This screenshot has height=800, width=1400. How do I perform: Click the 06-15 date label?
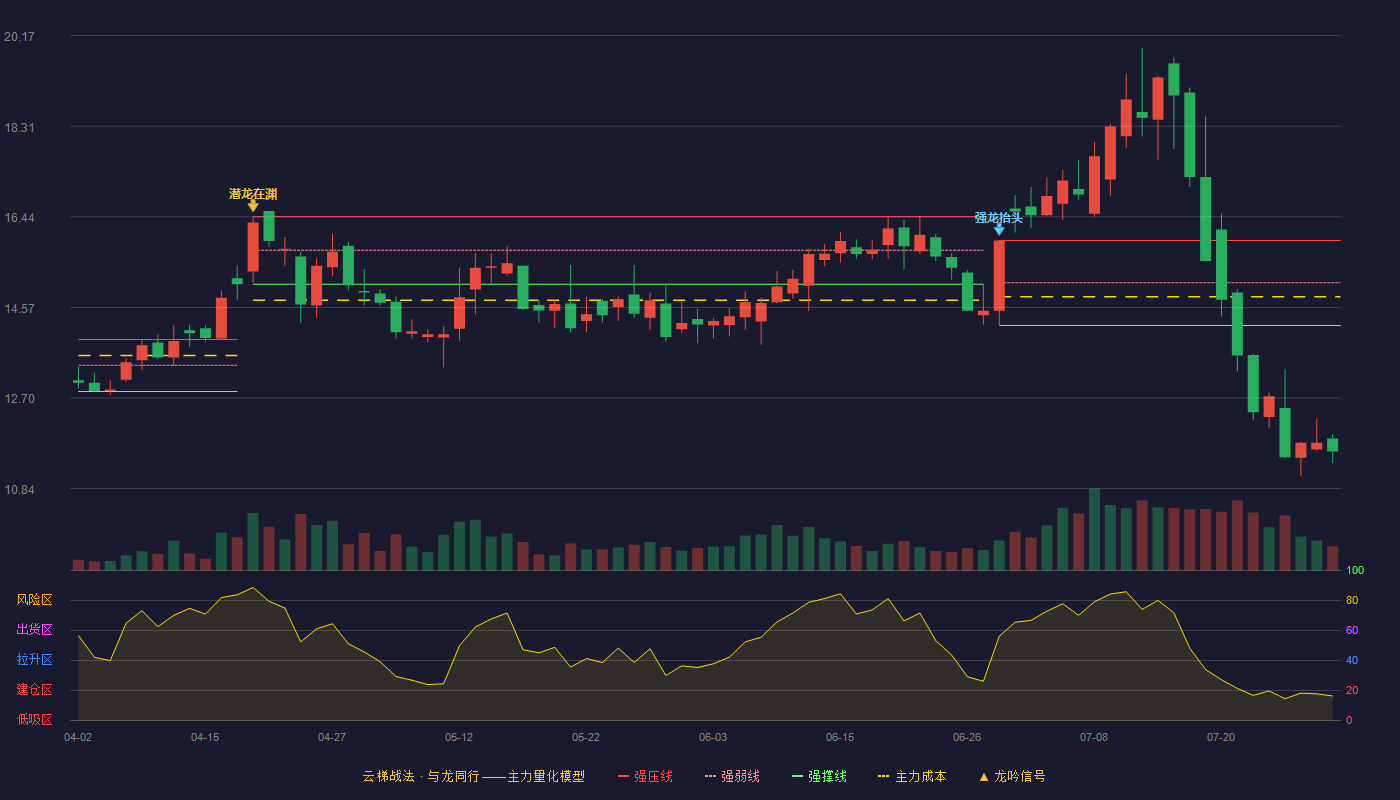click(x=840, y=737)
